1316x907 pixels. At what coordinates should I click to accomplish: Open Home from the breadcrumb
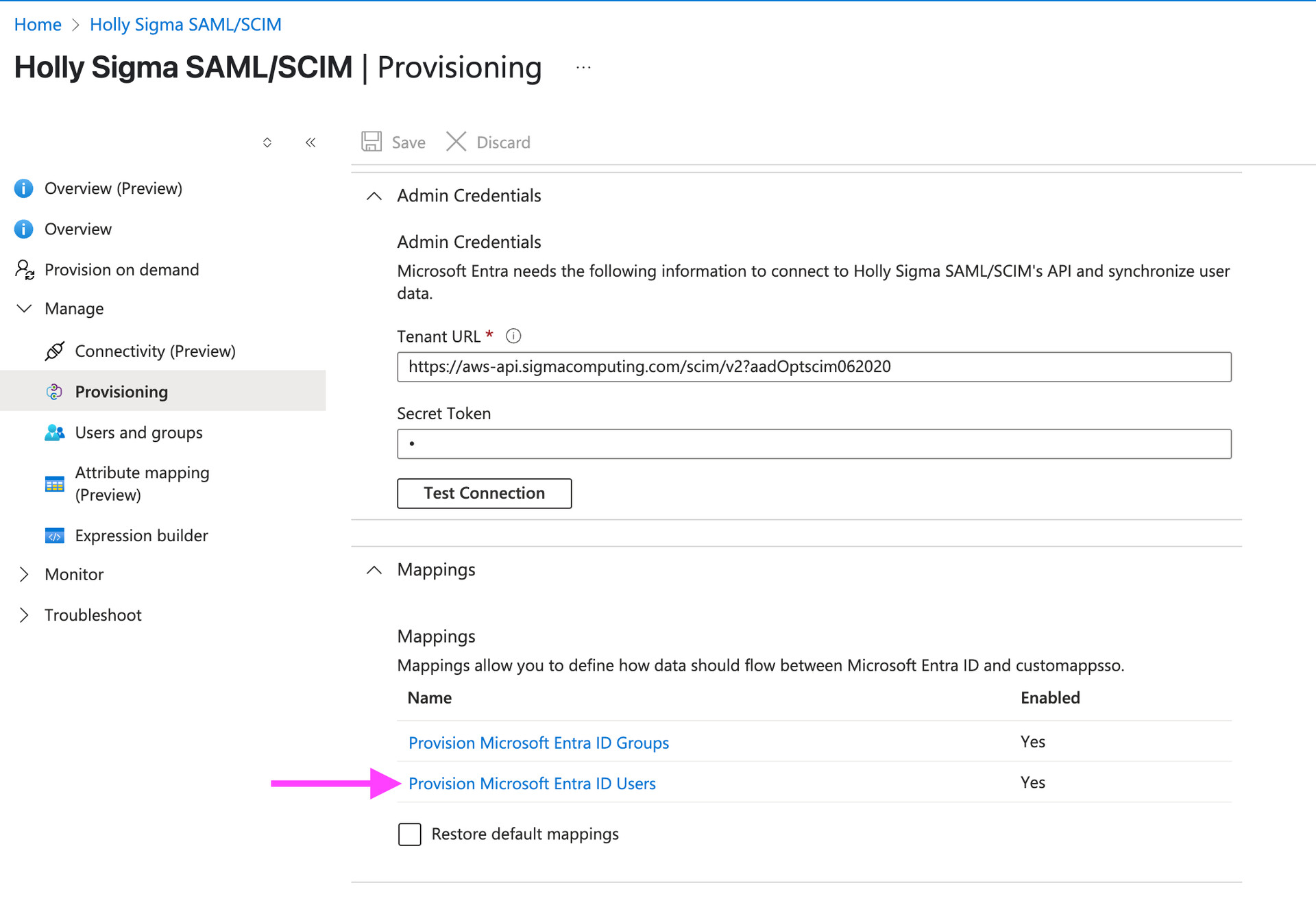[38, 24]
